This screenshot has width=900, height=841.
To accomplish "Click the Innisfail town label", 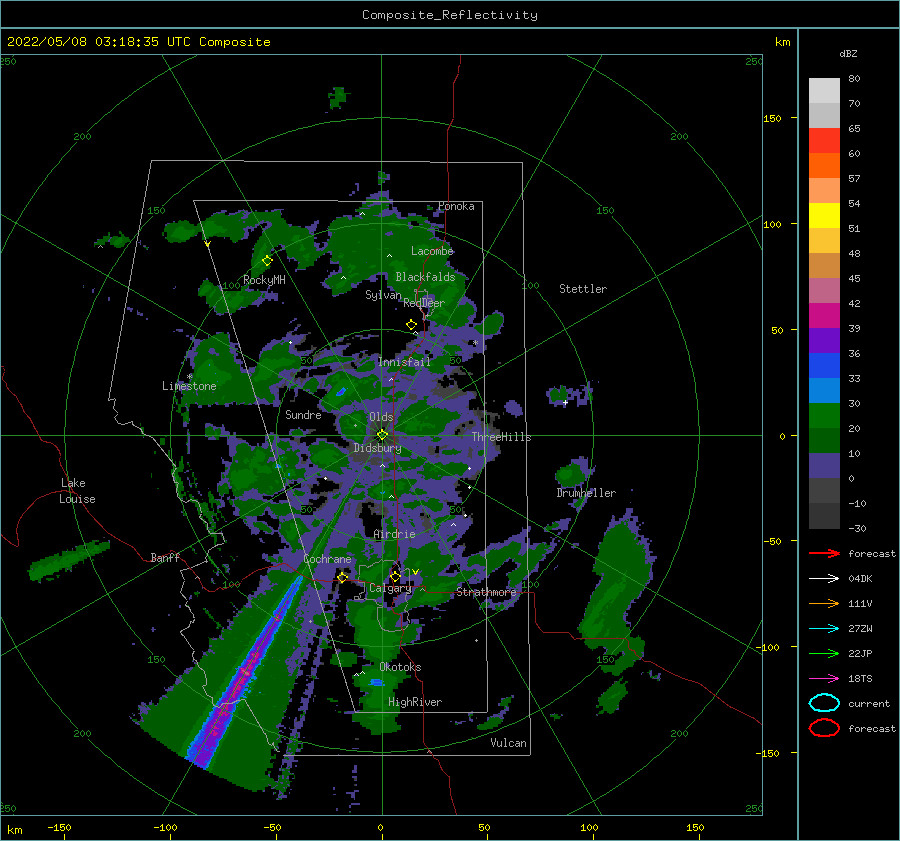I will (x=404, y=362).
